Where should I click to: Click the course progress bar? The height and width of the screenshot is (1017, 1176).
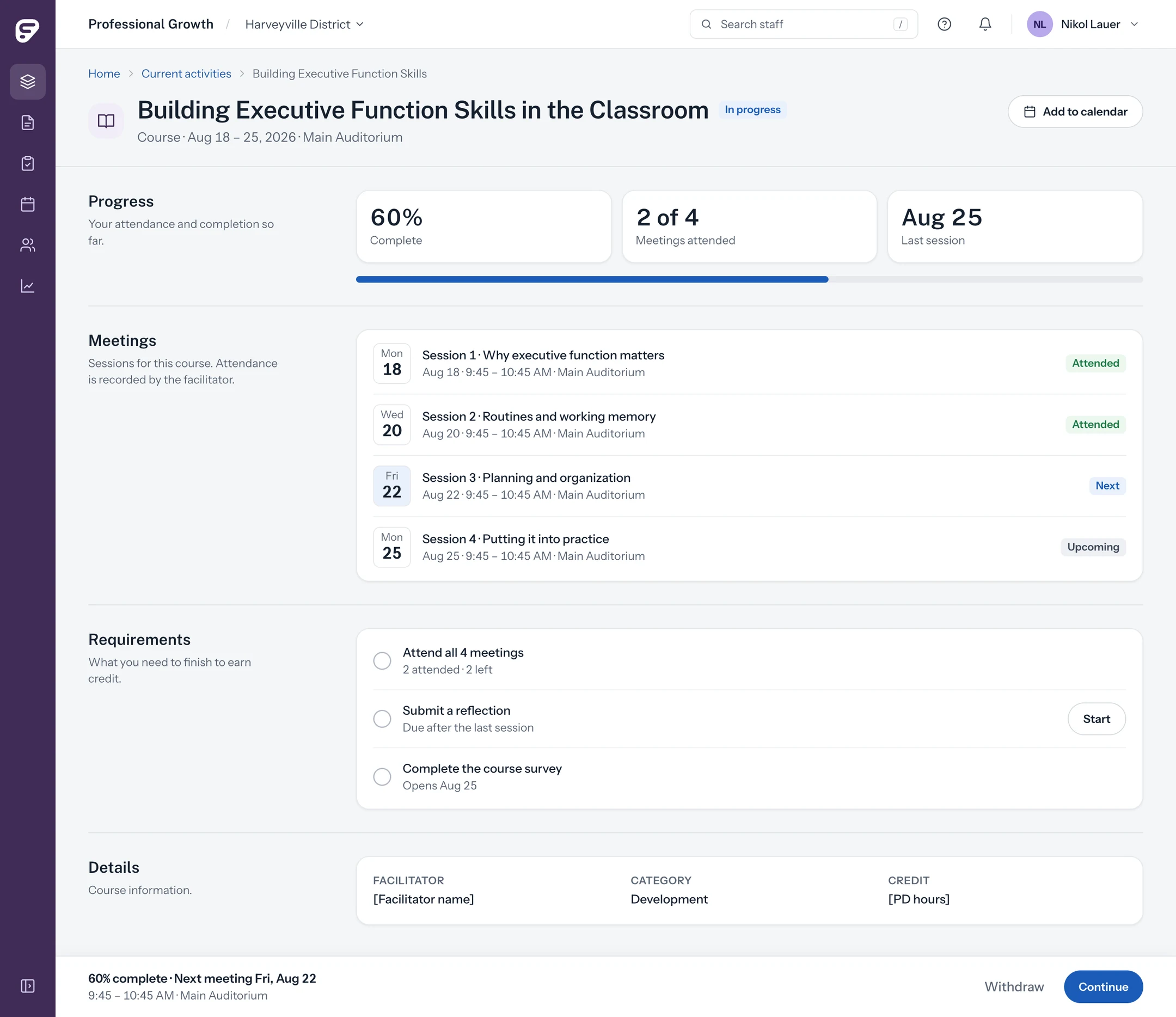click(x=749, y=279)
